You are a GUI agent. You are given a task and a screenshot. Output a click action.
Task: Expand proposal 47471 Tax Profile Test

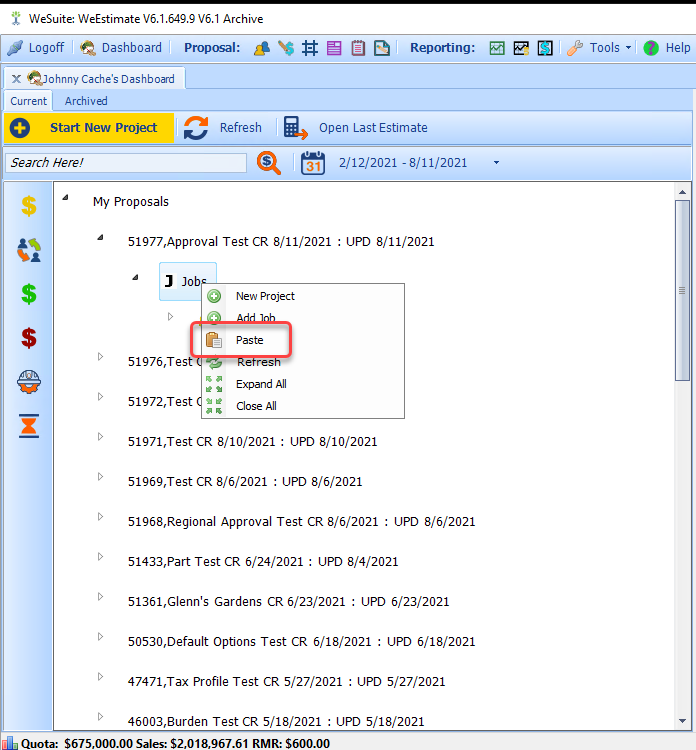[100, 676]
